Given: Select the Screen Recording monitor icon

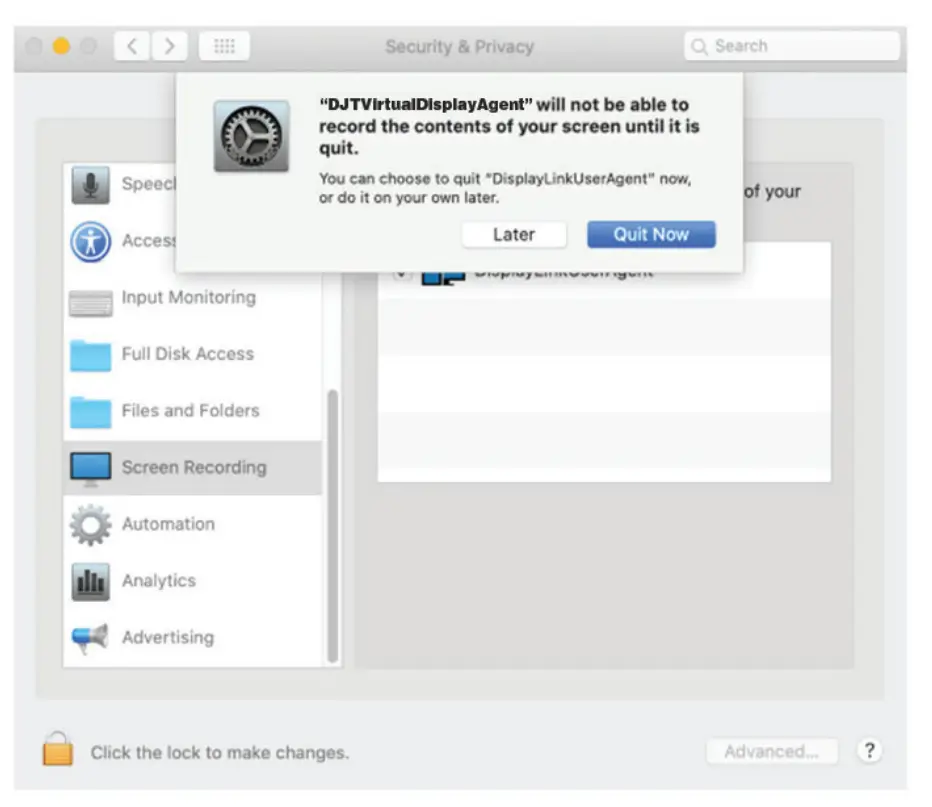Looking at the screenshot, I should [x=90, y=466].
